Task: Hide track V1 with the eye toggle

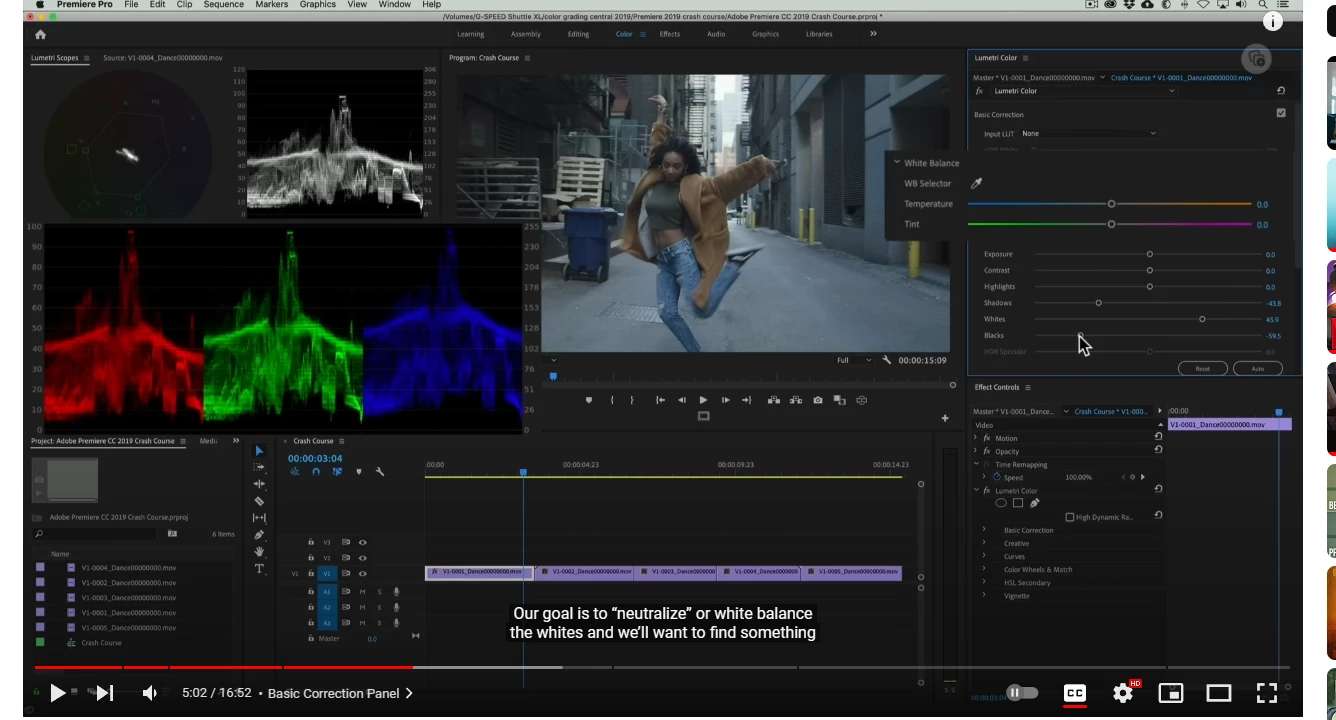Action: (x=362, y=574)
